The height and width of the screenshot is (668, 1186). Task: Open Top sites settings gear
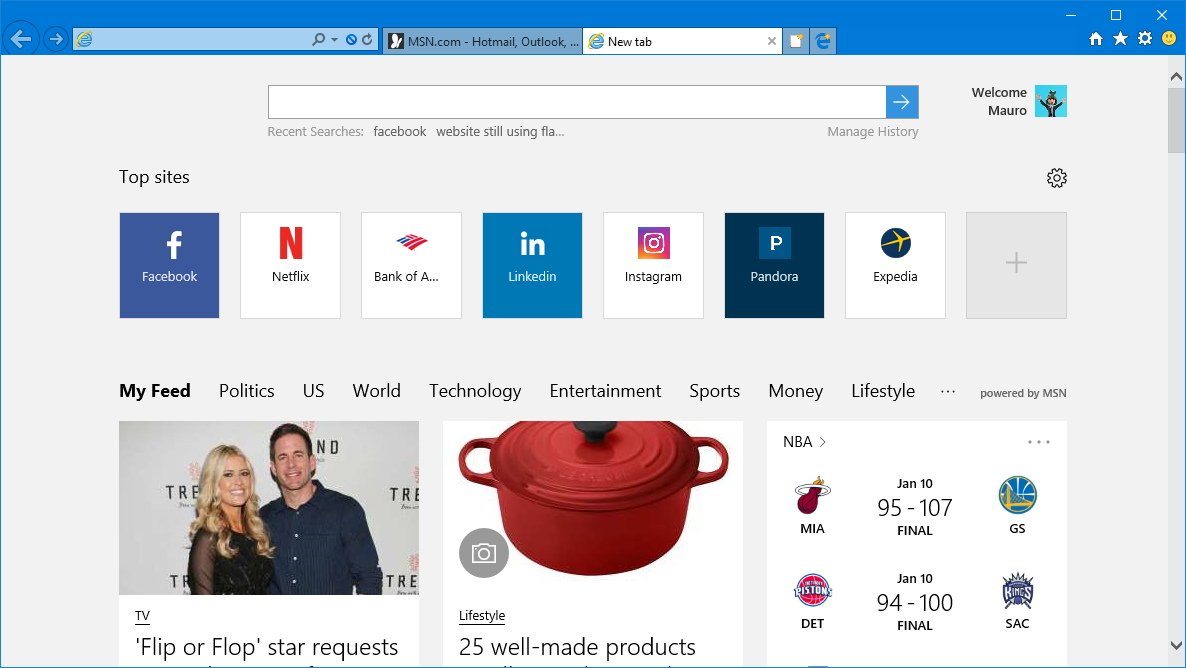point(1057,178)
